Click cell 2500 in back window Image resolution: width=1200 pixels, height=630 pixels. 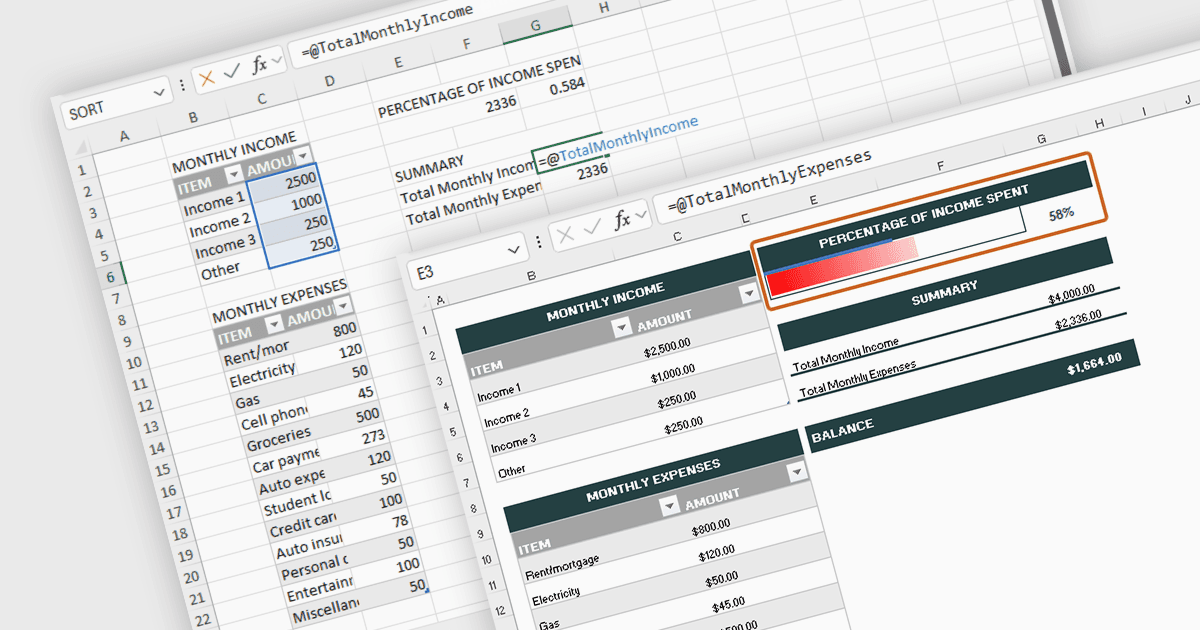tap(288, 183)
